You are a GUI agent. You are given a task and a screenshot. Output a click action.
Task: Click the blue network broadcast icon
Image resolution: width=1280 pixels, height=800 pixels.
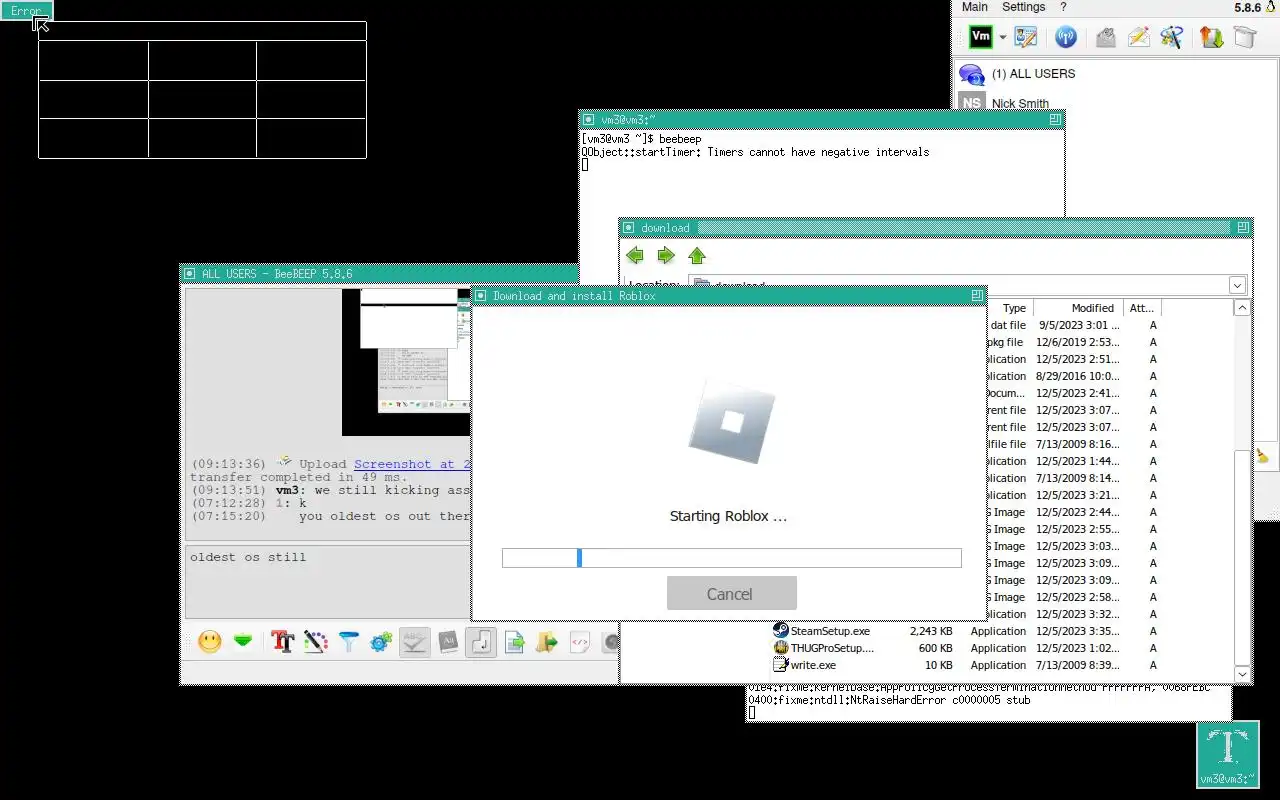[1066, 37]
